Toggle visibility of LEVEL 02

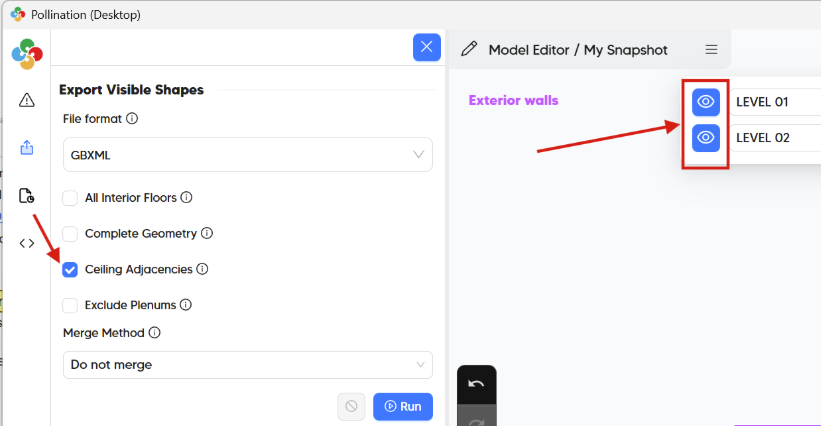tap(706, 138)
